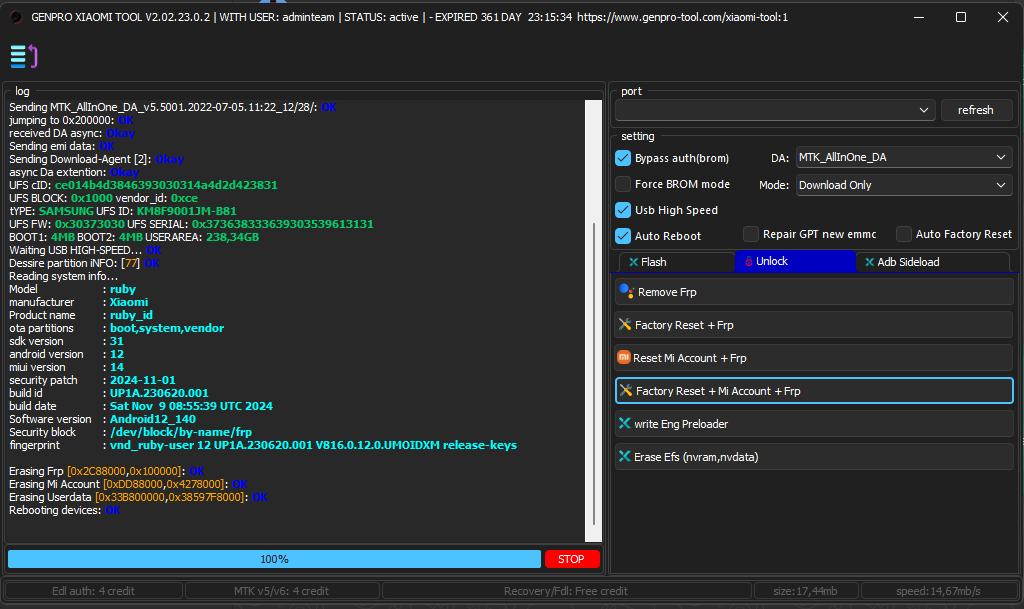
Task: Click the Remove Frp Google icon
Action: point(626,291)
